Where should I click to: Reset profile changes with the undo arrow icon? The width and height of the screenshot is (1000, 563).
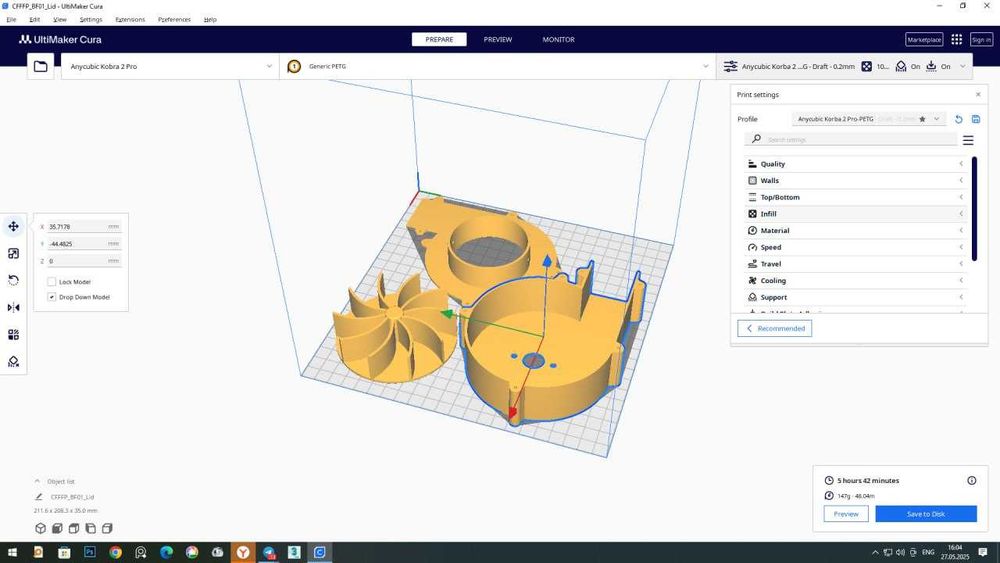959,119
